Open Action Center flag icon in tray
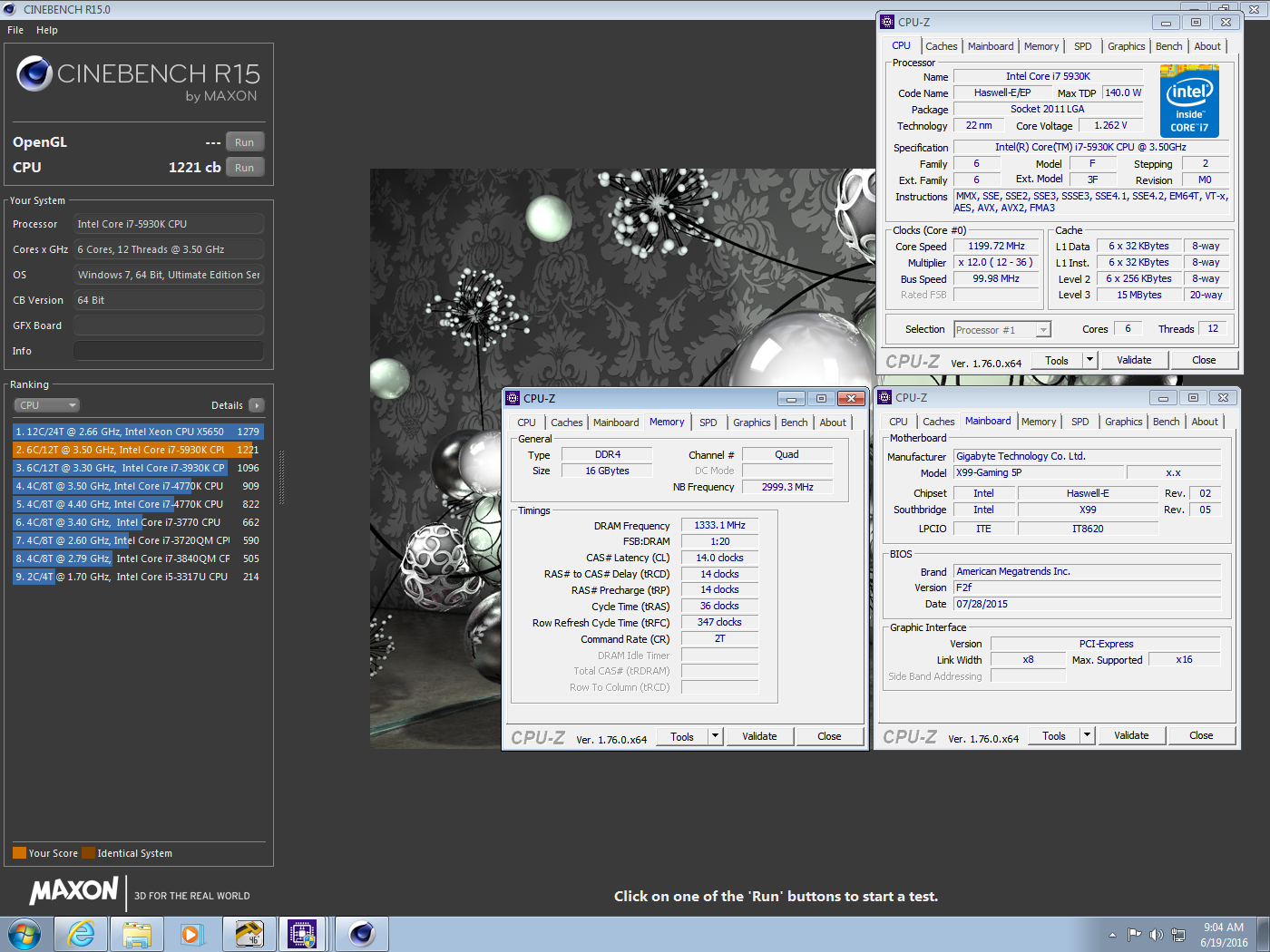Viewport: 1270px width, 952px height. tap(1134, 935)
